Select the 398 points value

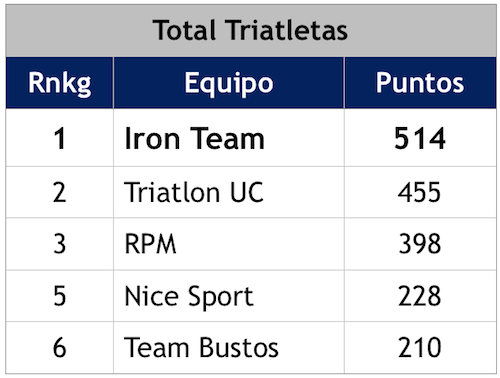[x=420, y=244]
